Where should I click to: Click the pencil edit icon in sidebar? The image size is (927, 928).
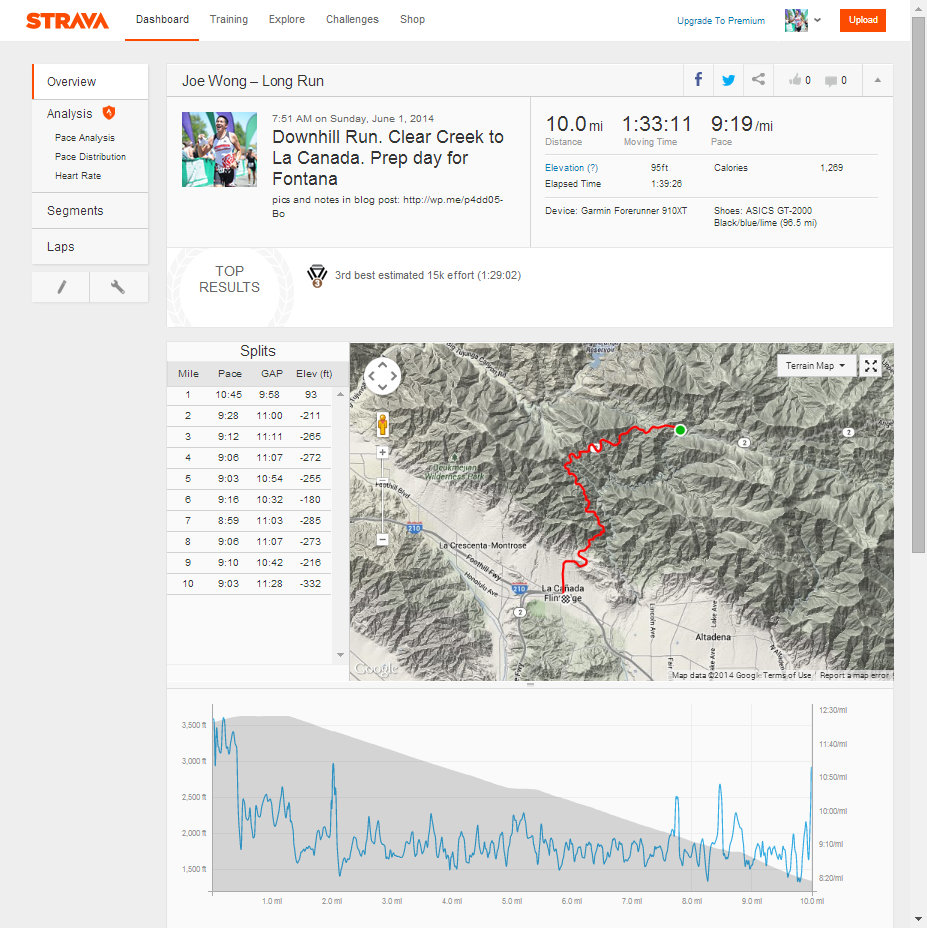[x=61, y=287]
